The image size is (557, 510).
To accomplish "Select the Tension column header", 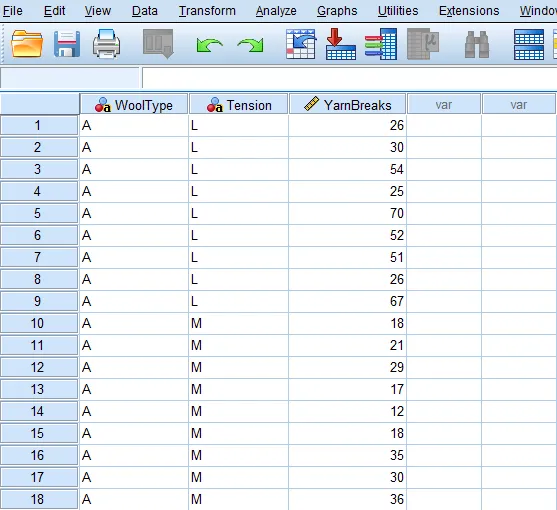I will 238,104.
